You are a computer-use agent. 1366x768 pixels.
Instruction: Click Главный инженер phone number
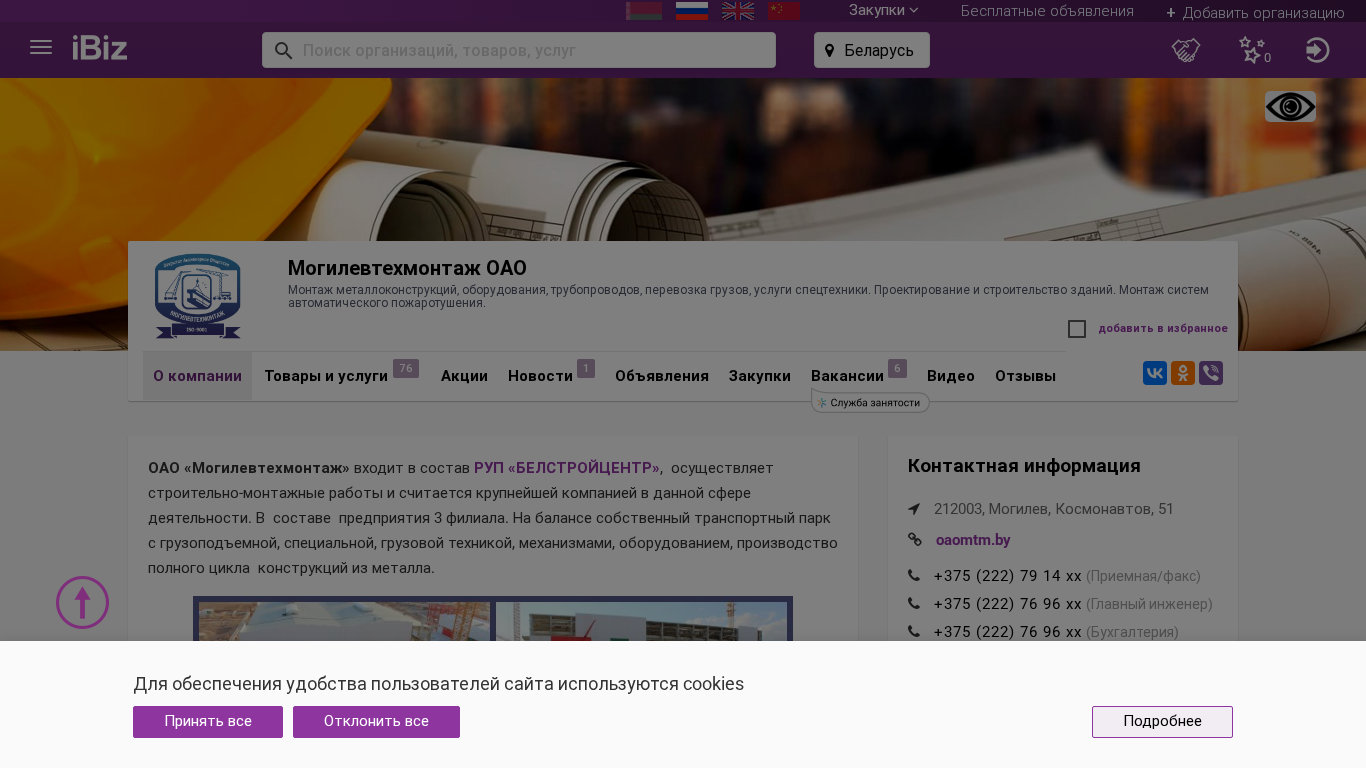point(1007,604)
